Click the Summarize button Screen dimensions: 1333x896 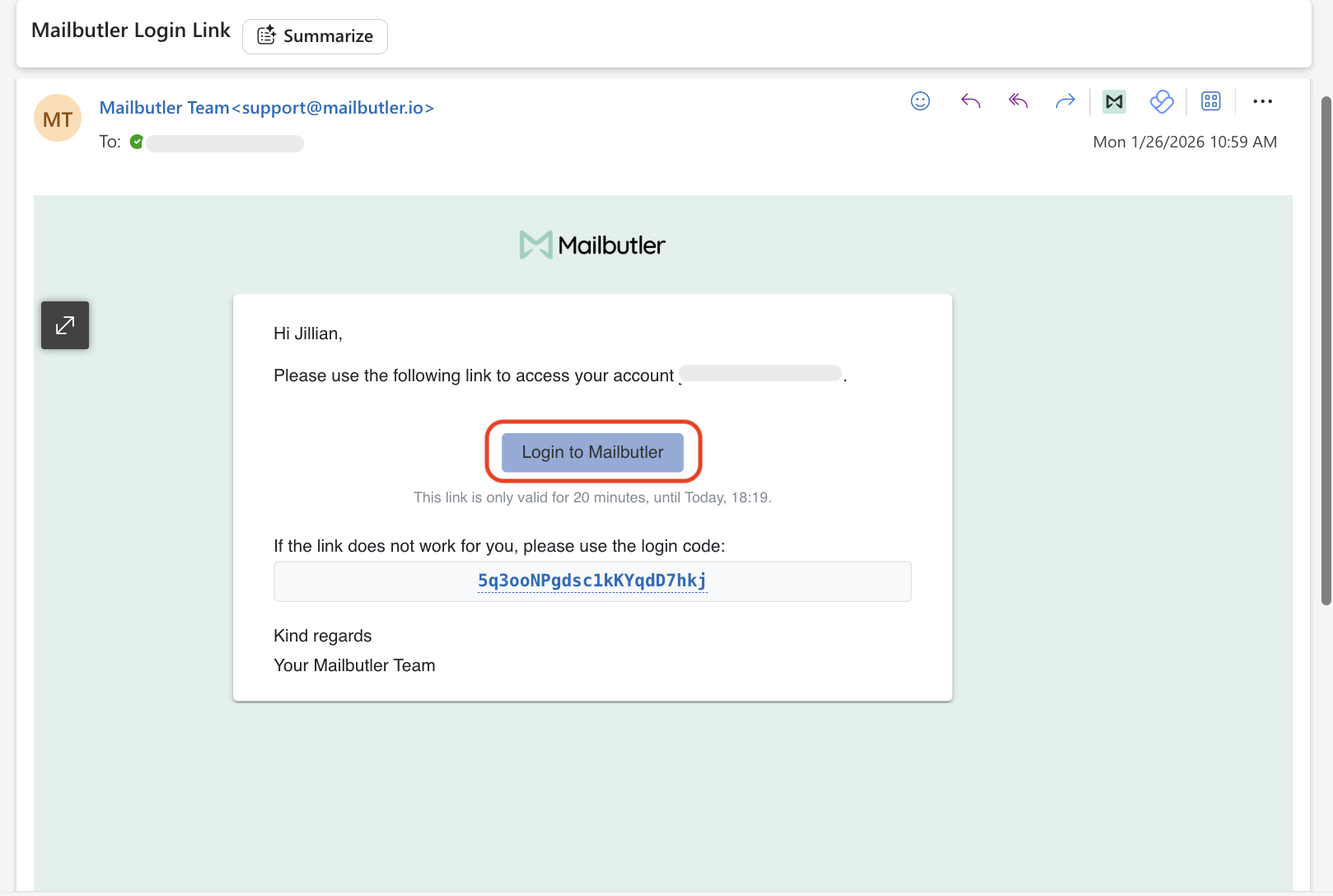[x=315, y=36]
